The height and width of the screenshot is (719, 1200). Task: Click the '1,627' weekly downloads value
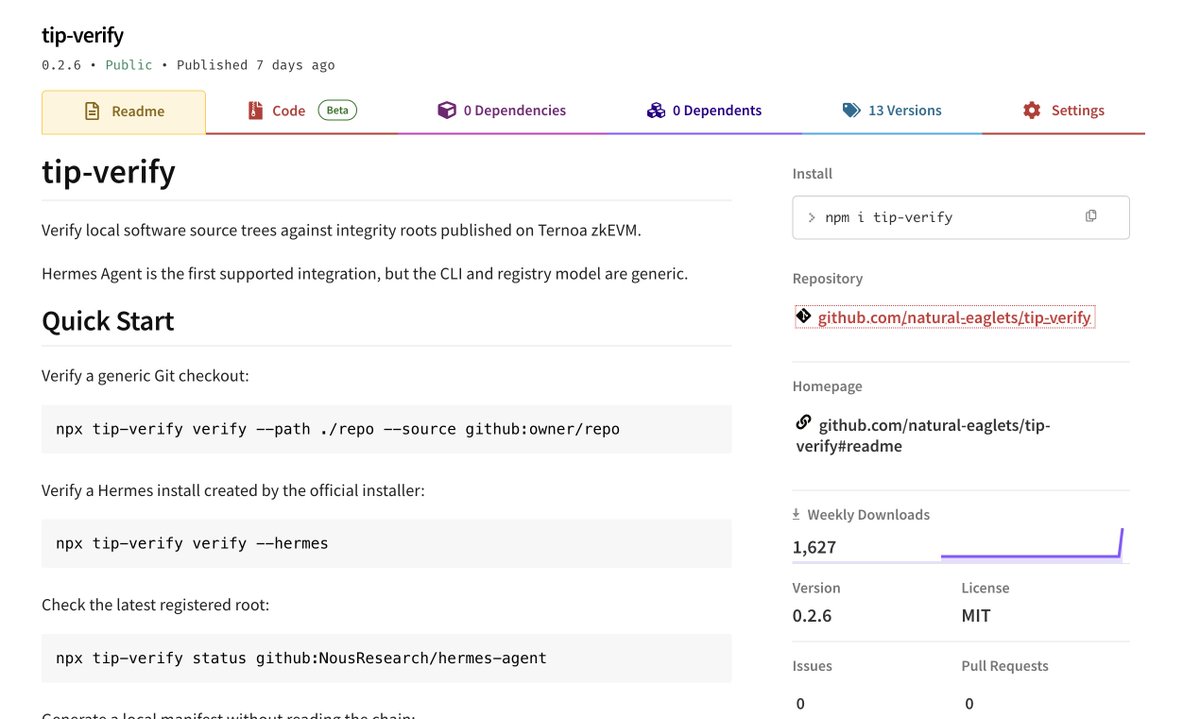814,547
